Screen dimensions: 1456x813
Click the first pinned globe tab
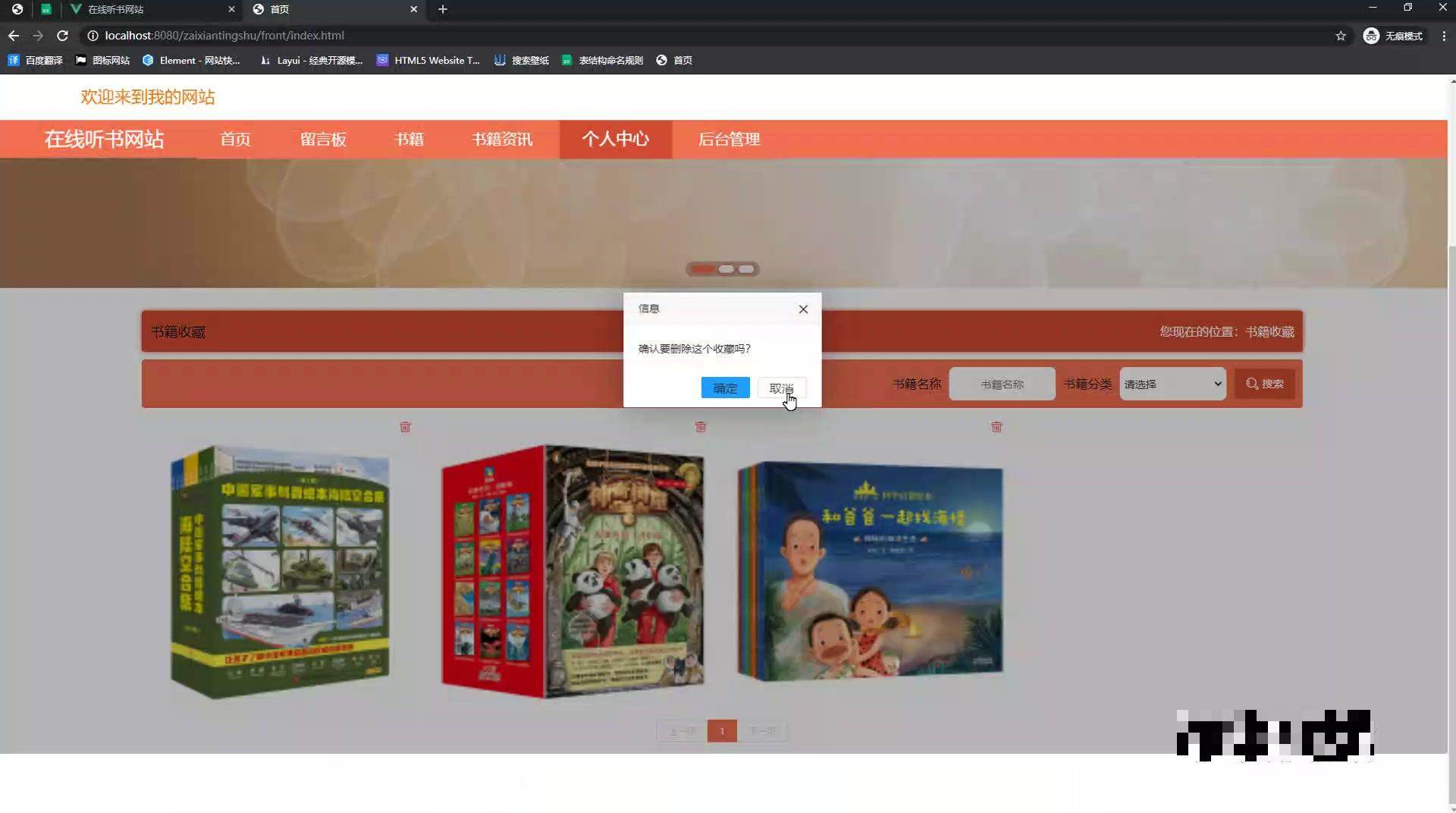[x=17, y=9]
